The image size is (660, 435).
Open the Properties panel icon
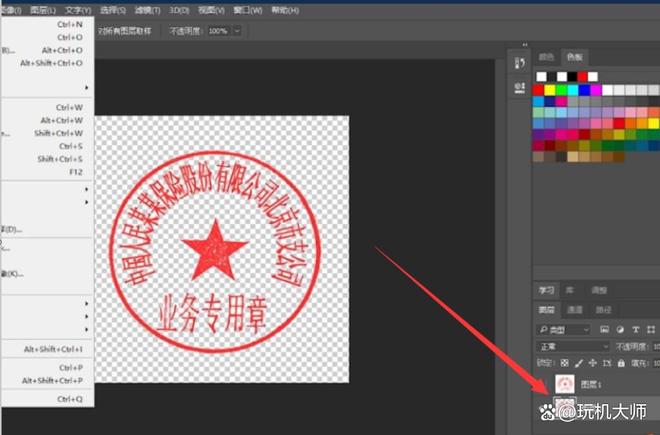[x=519, y=88]
